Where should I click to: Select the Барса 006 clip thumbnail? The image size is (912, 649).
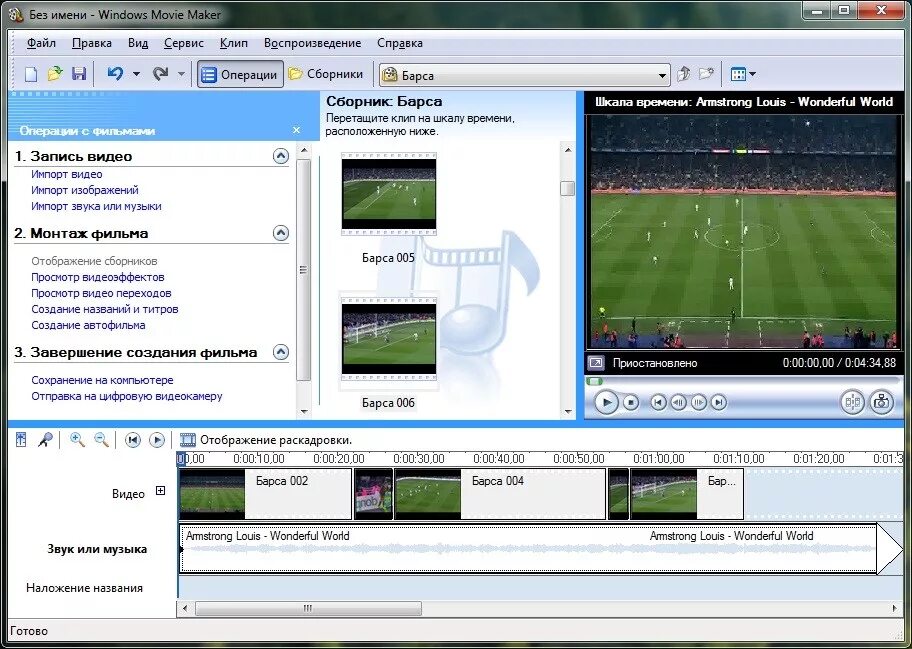(x=389, y=339)
